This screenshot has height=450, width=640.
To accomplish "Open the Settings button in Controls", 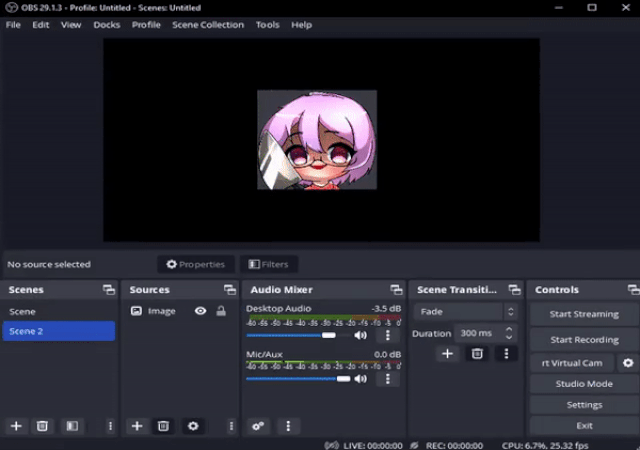I will coord(584,405).
